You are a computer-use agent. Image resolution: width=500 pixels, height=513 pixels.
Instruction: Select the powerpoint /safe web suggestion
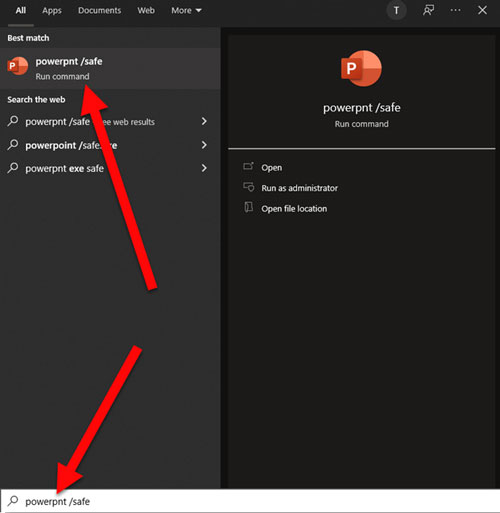coord(110,145)
